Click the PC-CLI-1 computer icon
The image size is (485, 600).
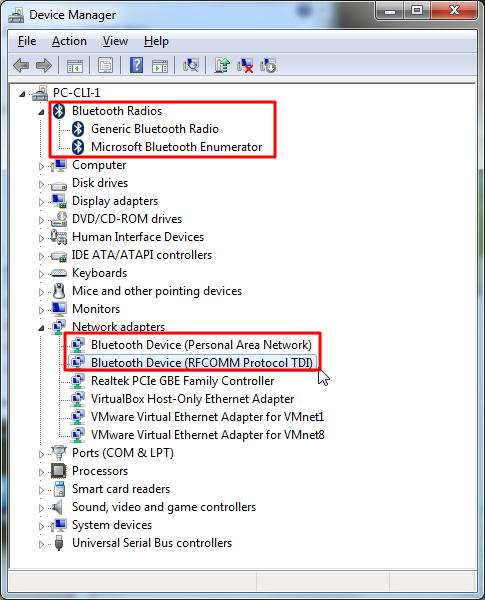coord(40,93)
